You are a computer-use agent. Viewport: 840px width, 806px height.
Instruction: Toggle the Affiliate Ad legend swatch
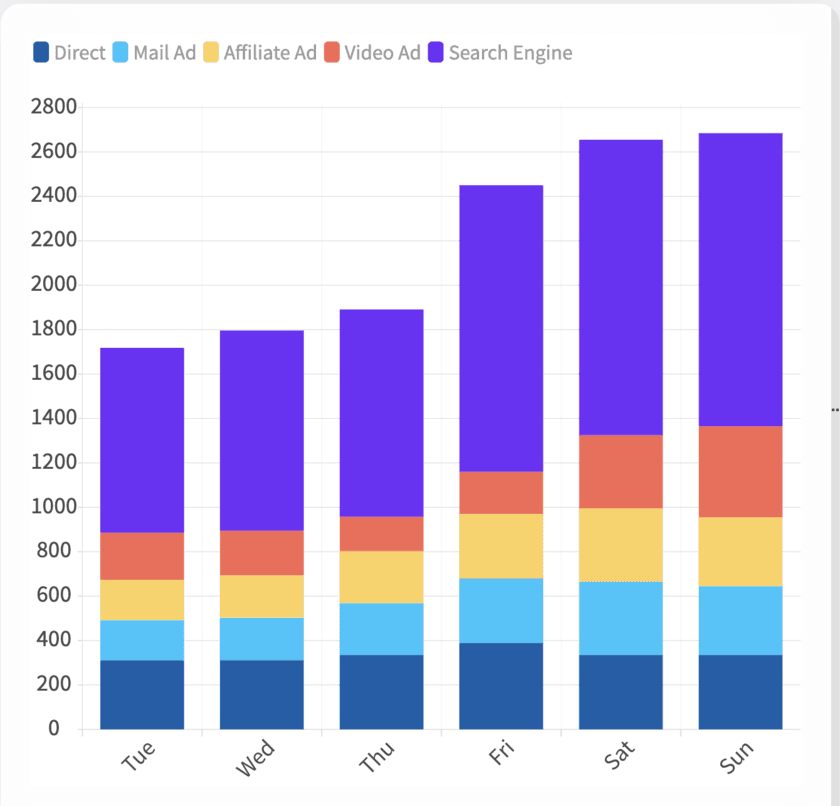(x=211, y=52)
